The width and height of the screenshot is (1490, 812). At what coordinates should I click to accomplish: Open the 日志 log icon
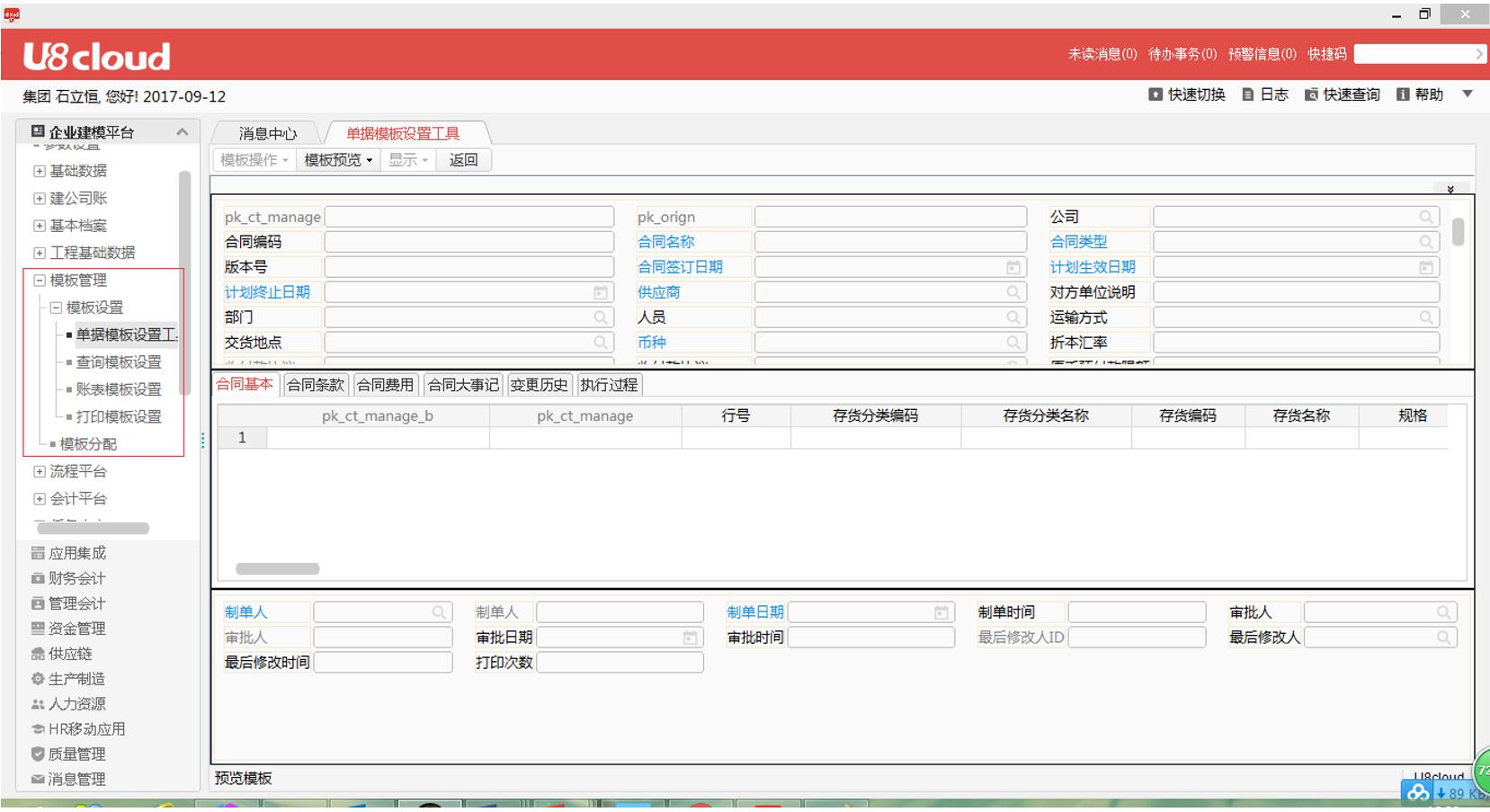click(1248, 94)
